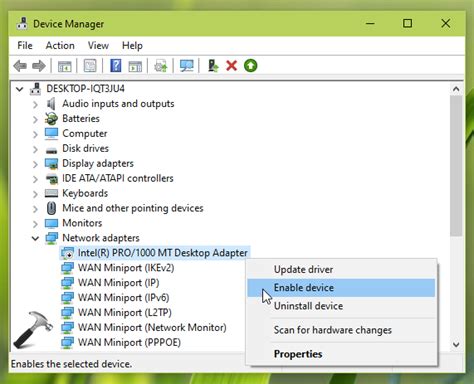
Task: Collapse the Network adapters chevron
Action: pyautogui.click(x=35, y=238)
